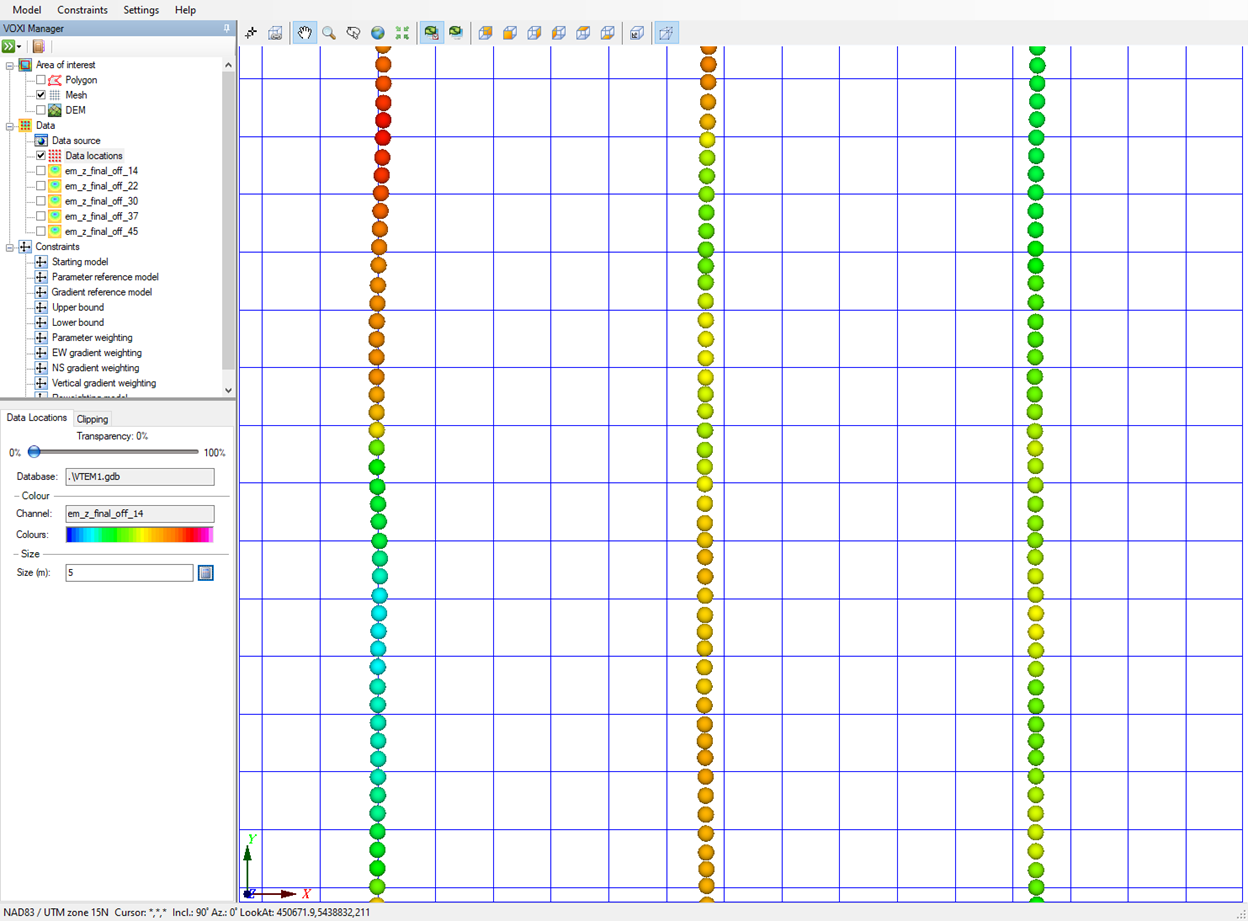Click the Transparency slider handle

point(34,452)
